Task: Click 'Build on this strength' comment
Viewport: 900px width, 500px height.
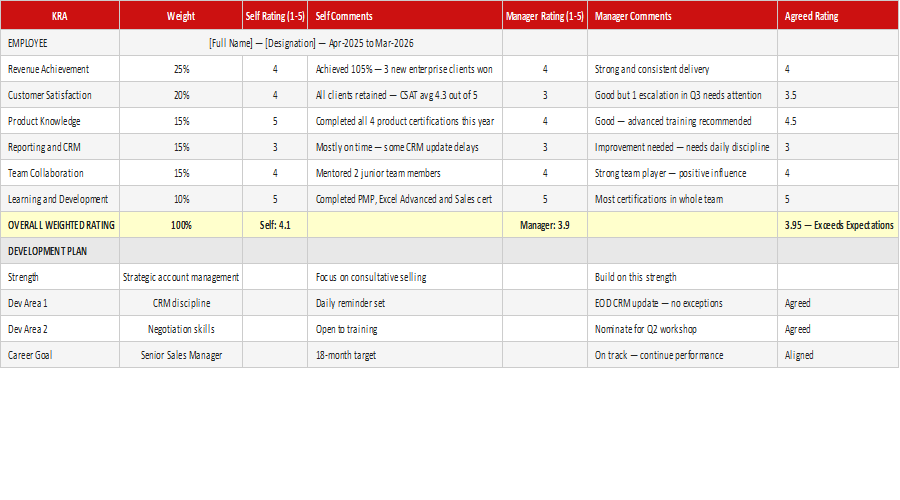Action: tap(682, 277)
